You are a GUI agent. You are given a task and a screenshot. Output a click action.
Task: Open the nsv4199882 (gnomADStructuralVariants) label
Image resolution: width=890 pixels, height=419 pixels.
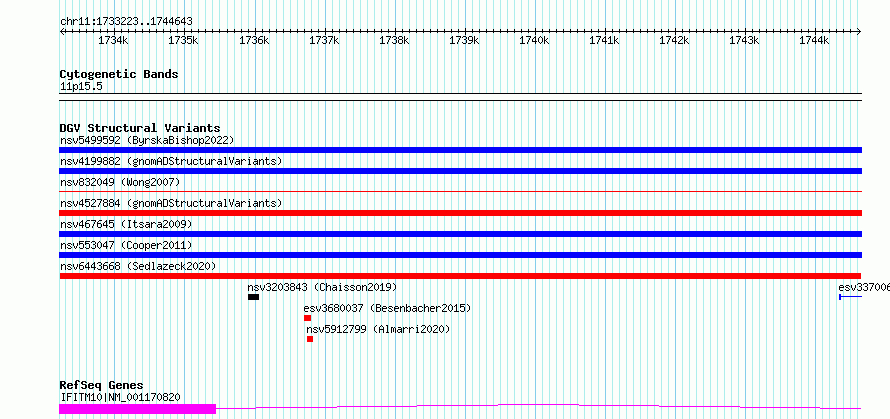(171, 161)
